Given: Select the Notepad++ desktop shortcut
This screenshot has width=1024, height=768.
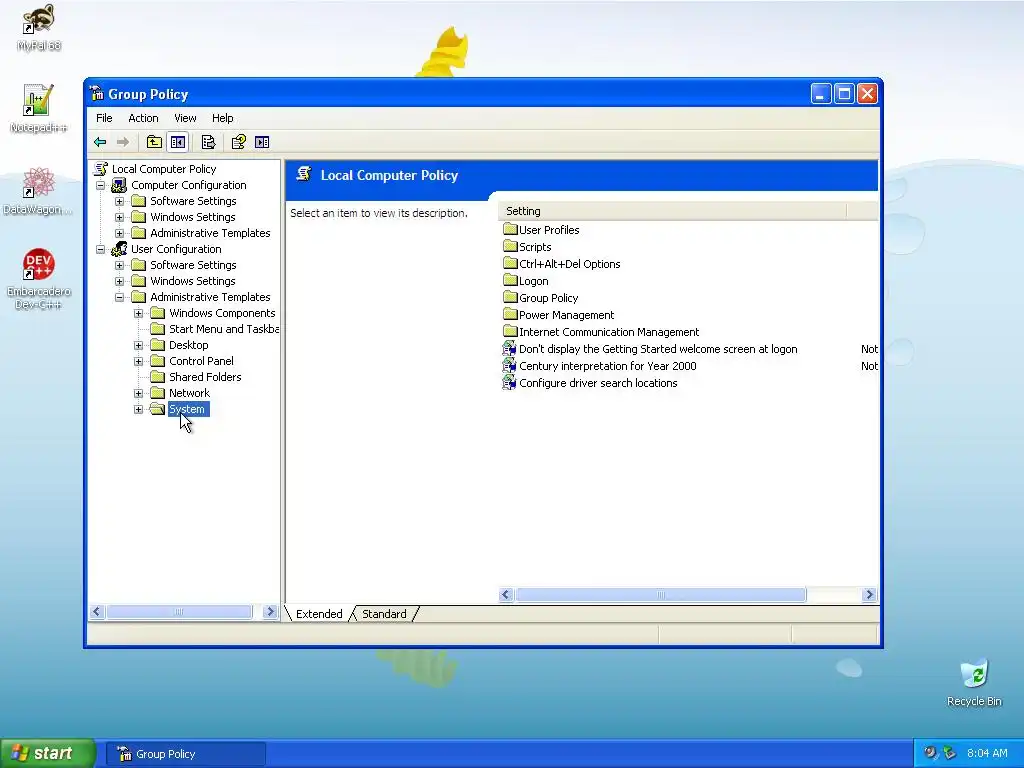Looking at the screenshot, I should [x=38, y=108].
